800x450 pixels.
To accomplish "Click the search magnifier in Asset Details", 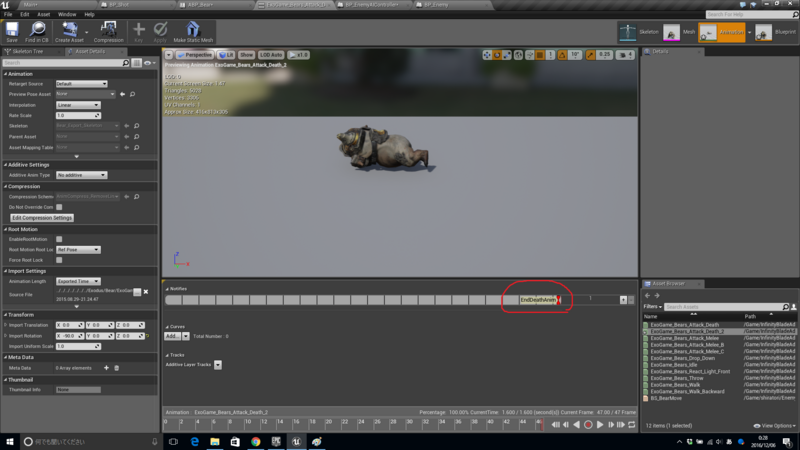I will click(x=126, y=63).
